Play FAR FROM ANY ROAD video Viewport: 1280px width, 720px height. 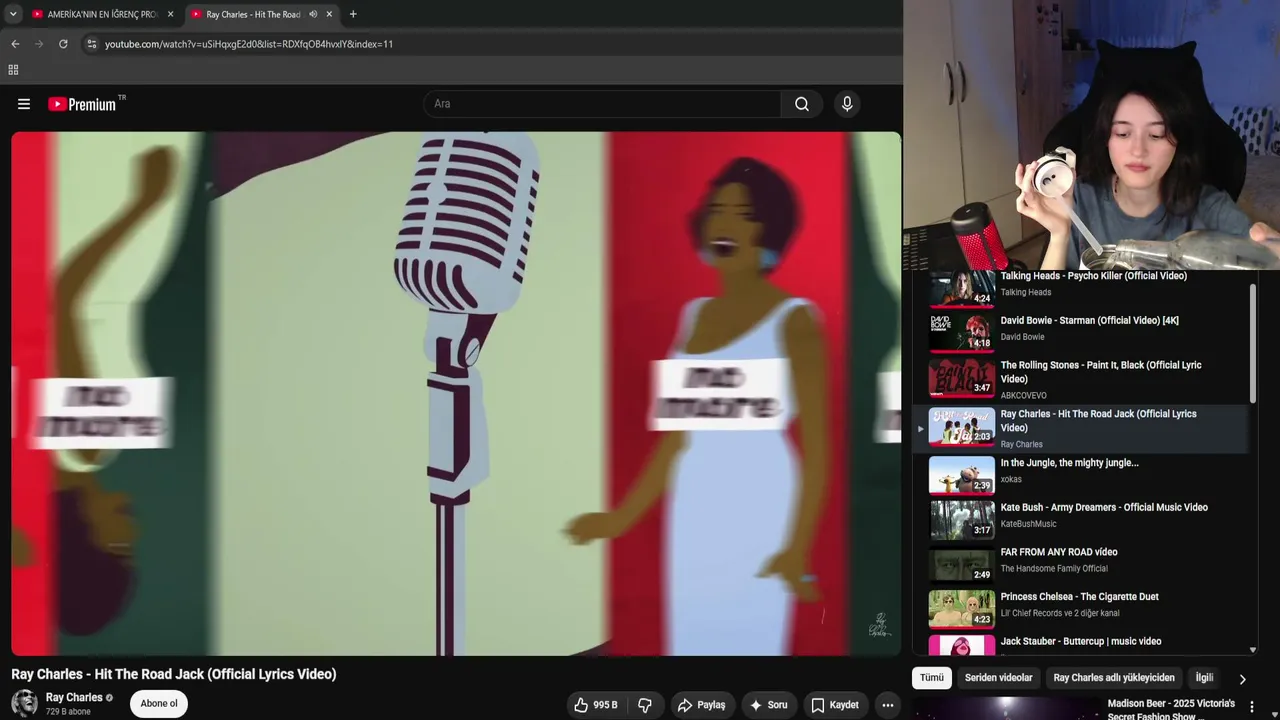(1059, 552)
